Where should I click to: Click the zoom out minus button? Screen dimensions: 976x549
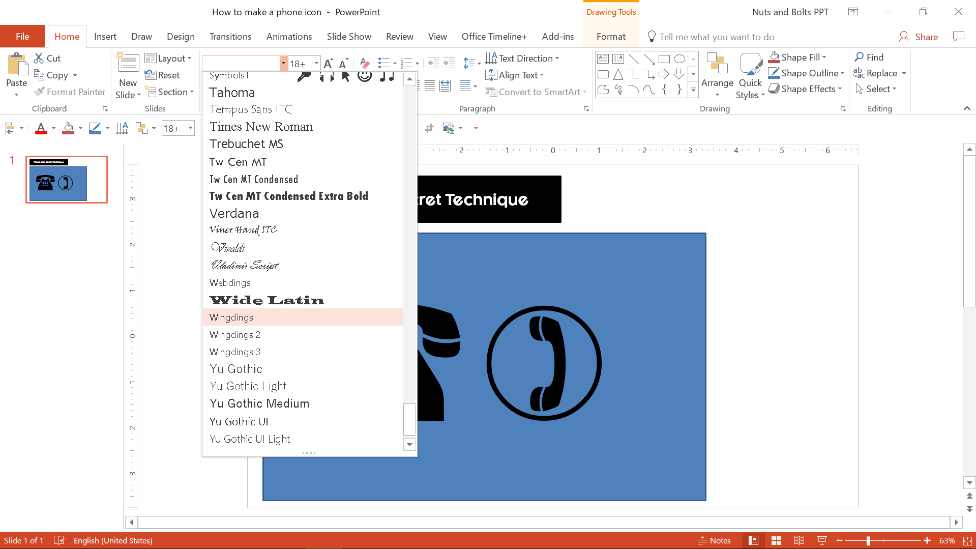839,540
